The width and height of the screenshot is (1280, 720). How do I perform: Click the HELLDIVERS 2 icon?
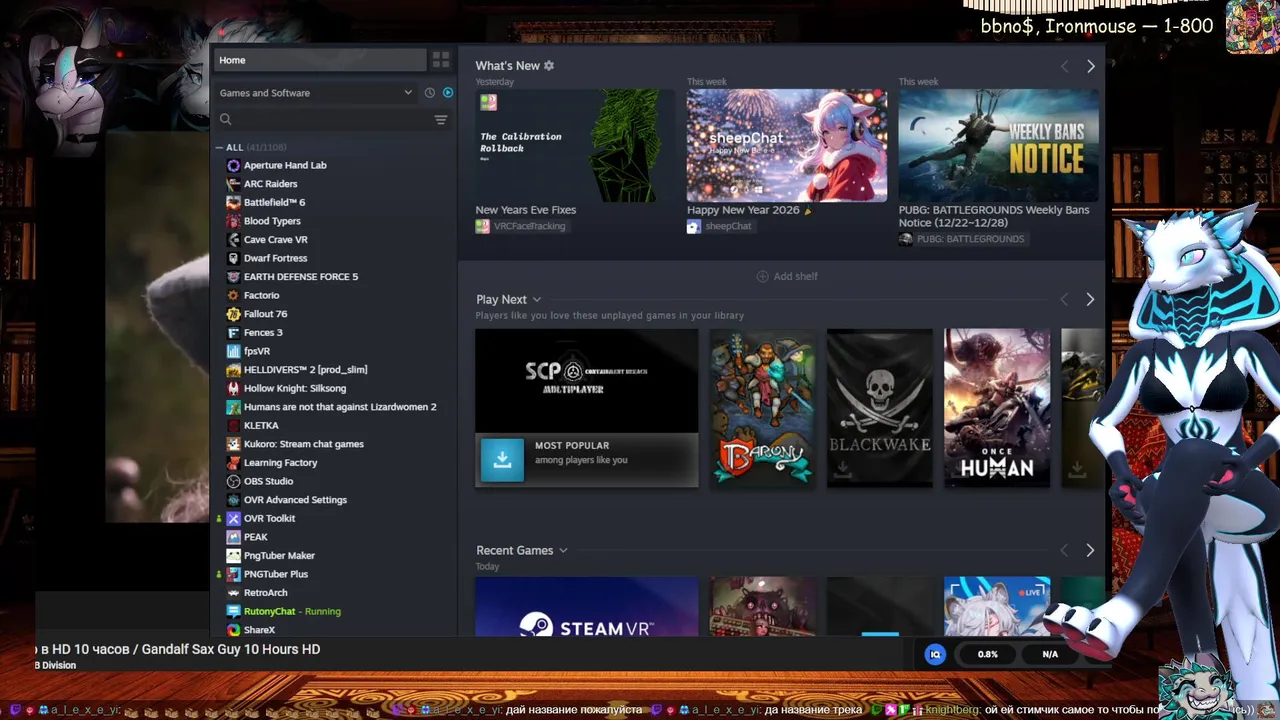point(233,370)
